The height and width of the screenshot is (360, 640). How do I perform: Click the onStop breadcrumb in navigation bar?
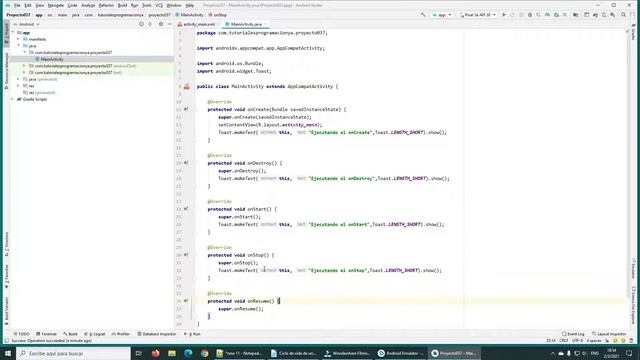click(x=218, y=15)
